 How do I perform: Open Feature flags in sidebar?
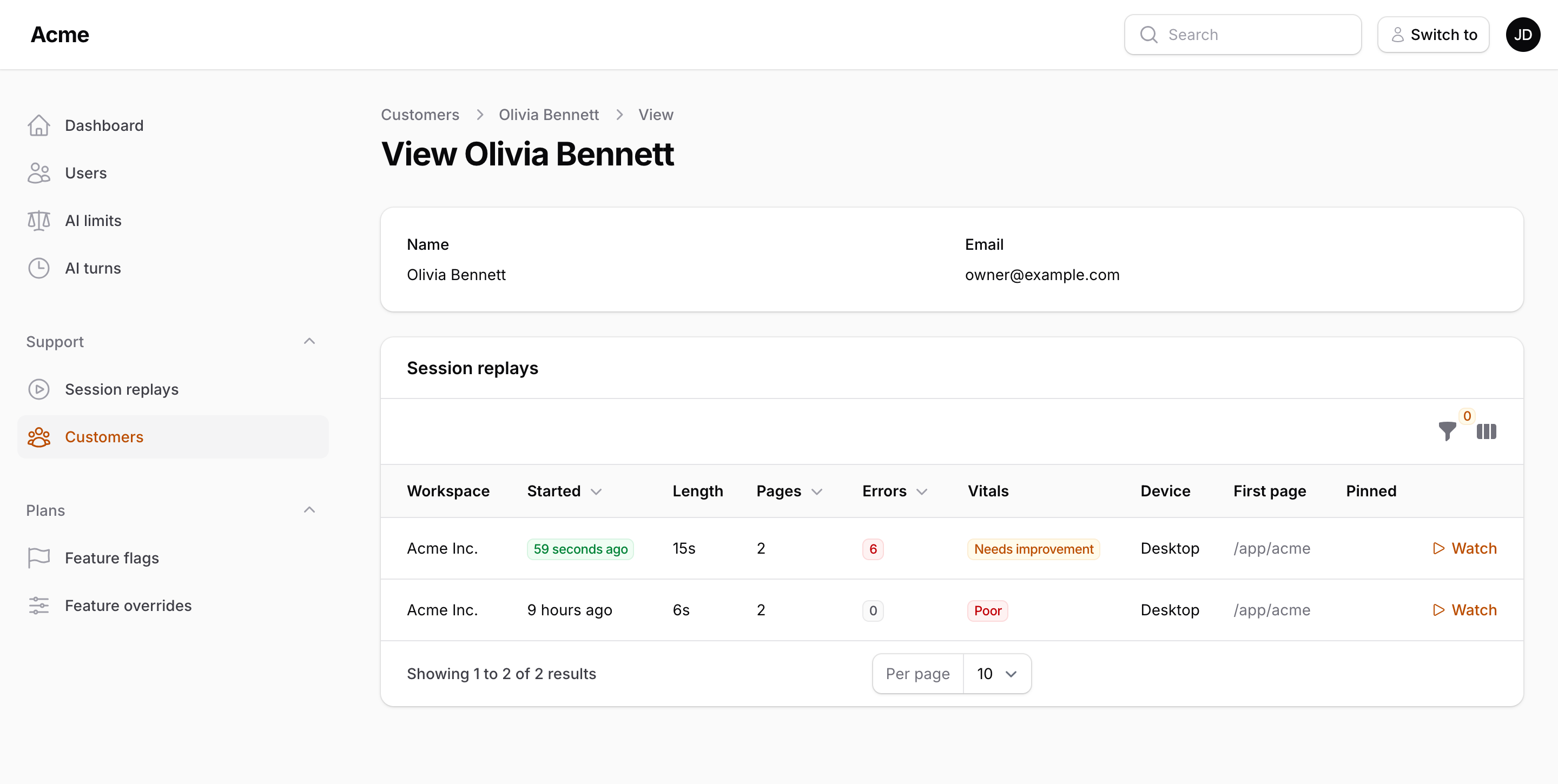pos(173,558)
